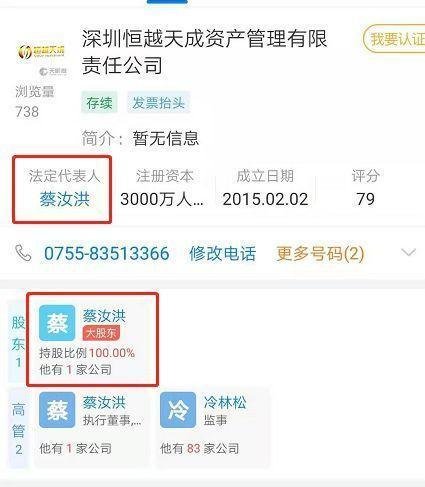Open supervisor 冷林松 profile
The width and height of the screenshot is (425, 487).
(225, 403)
